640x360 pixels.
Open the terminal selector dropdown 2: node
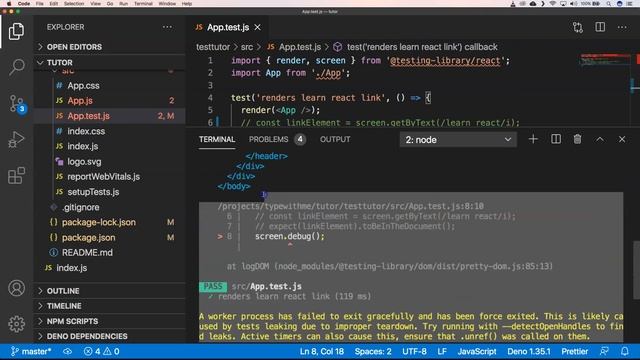pyautogui.click(x=458, y=140)
